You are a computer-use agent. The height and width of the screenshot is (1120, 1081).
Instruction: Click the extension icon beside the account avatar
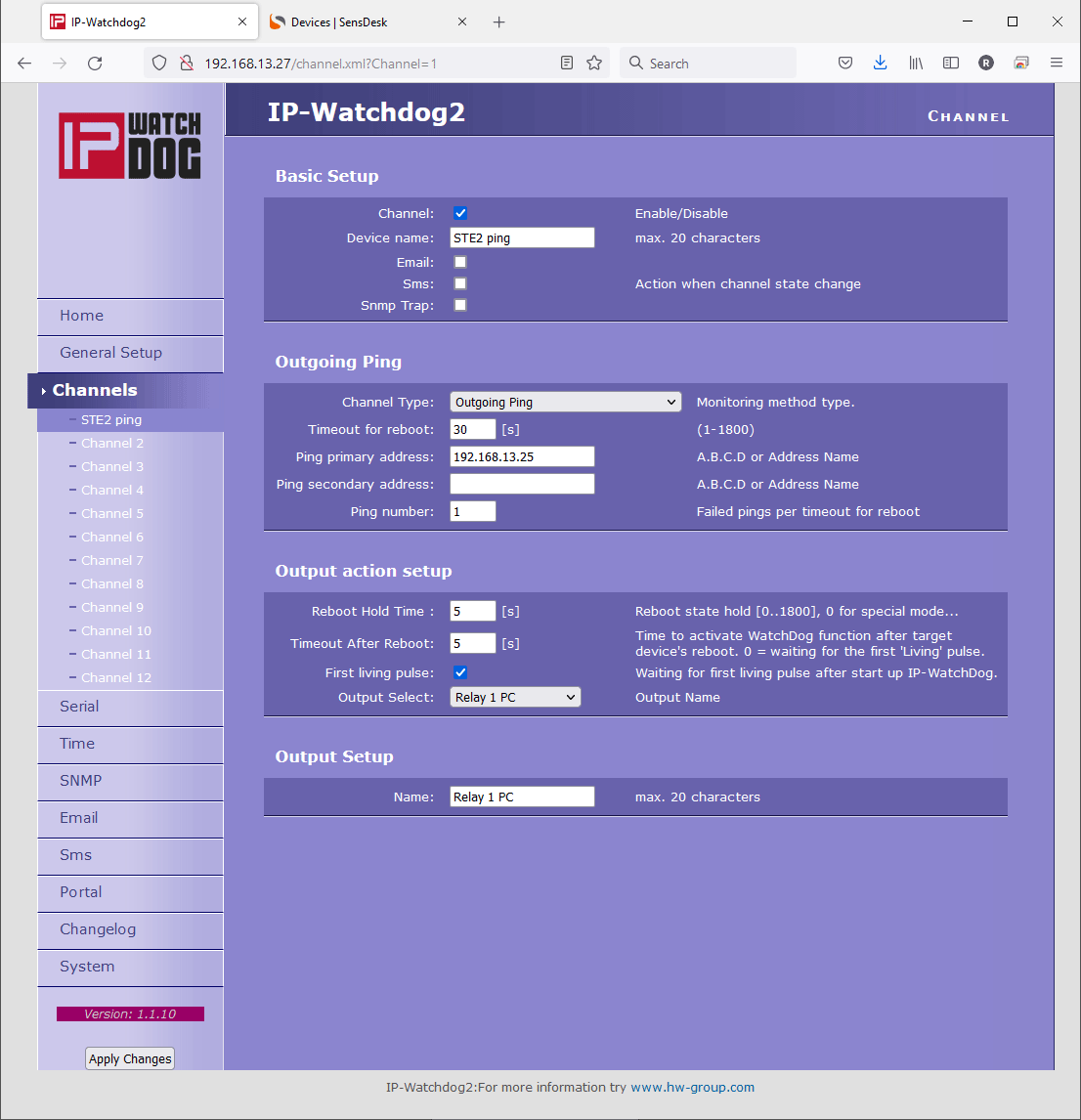[1021, 63]
